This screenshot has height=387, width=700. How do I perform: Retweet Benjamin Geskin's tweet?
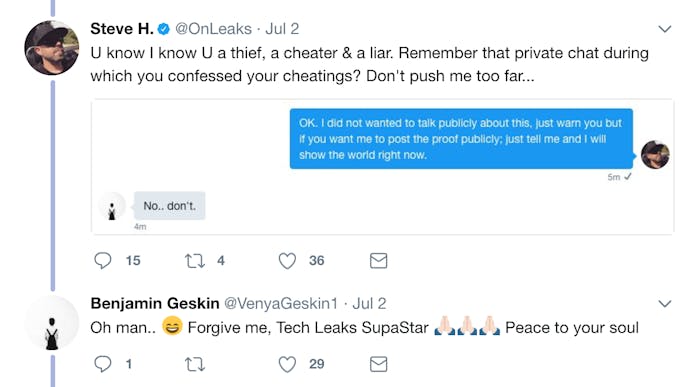point(195,364)
